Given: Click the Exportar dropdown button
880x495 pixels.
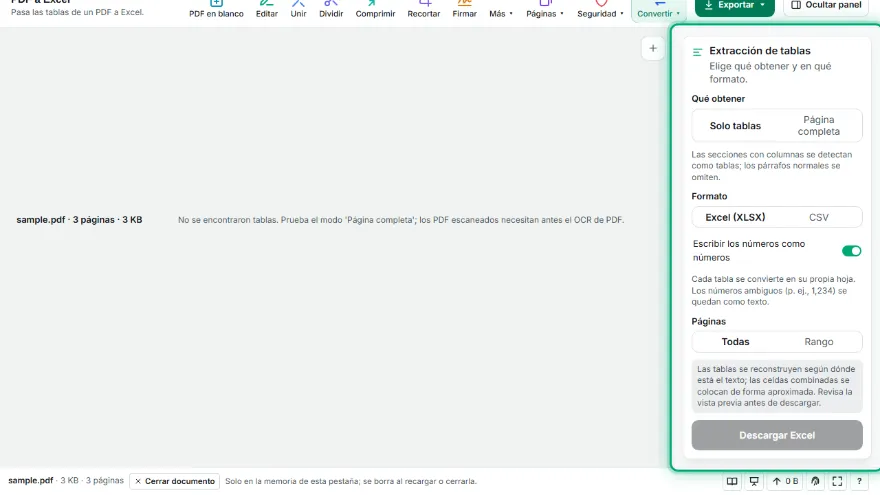Looking at the screenshot, I should (x=735, y=6).
